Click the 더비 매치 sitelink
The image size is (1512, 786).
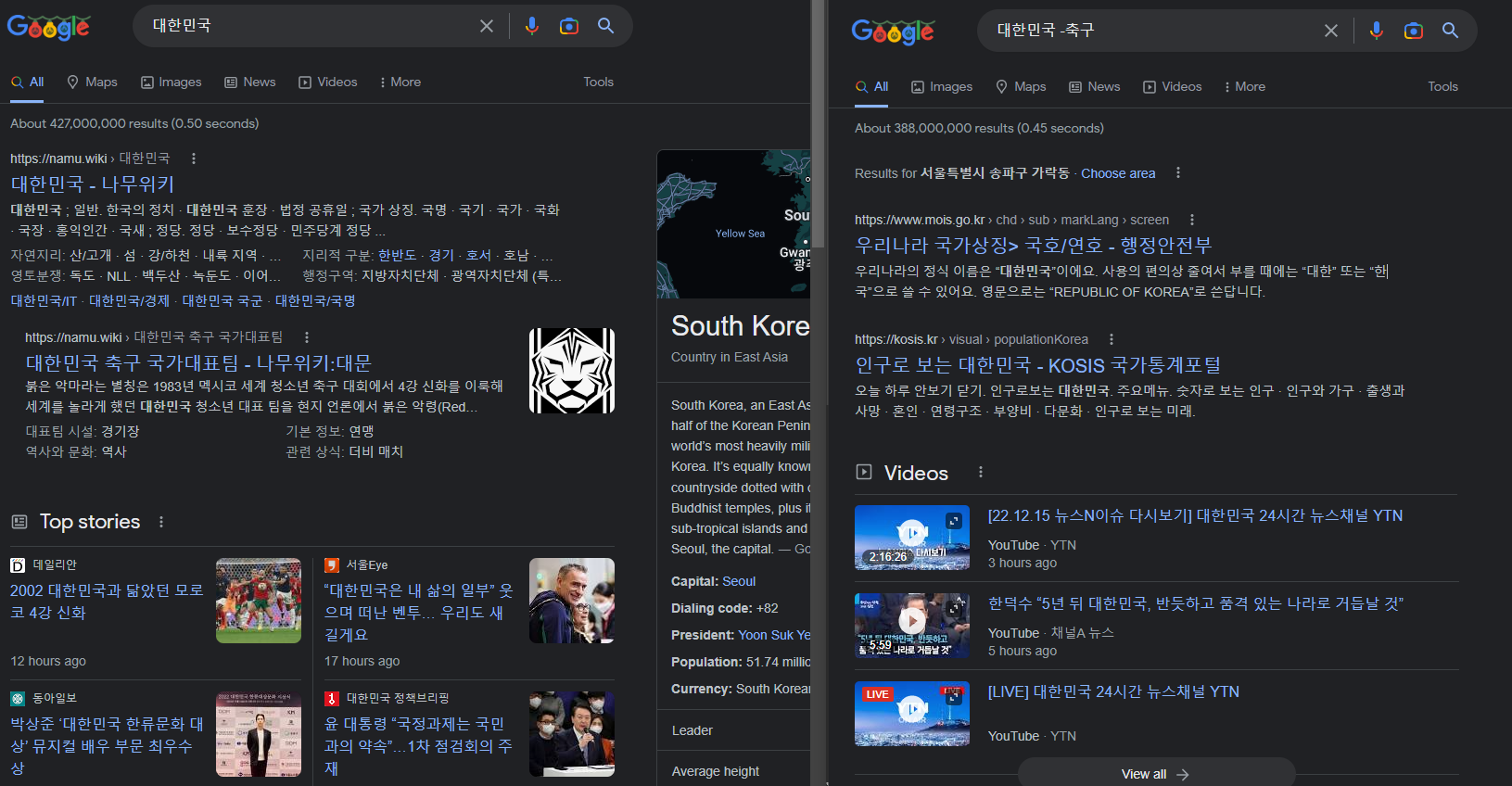click(376, 451)
